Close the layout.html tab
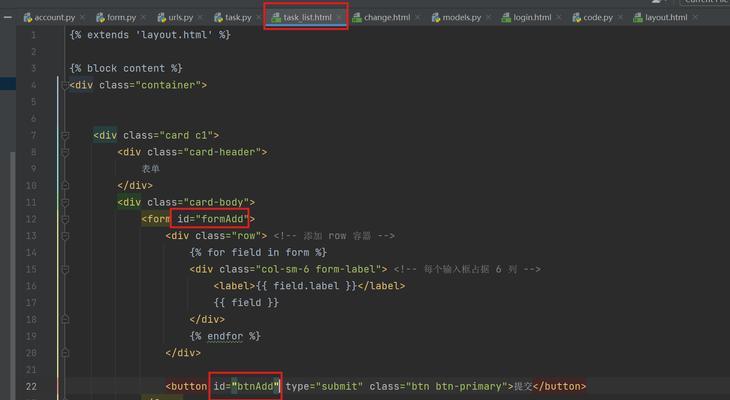 pyautogui.click(x=695, y=17)
